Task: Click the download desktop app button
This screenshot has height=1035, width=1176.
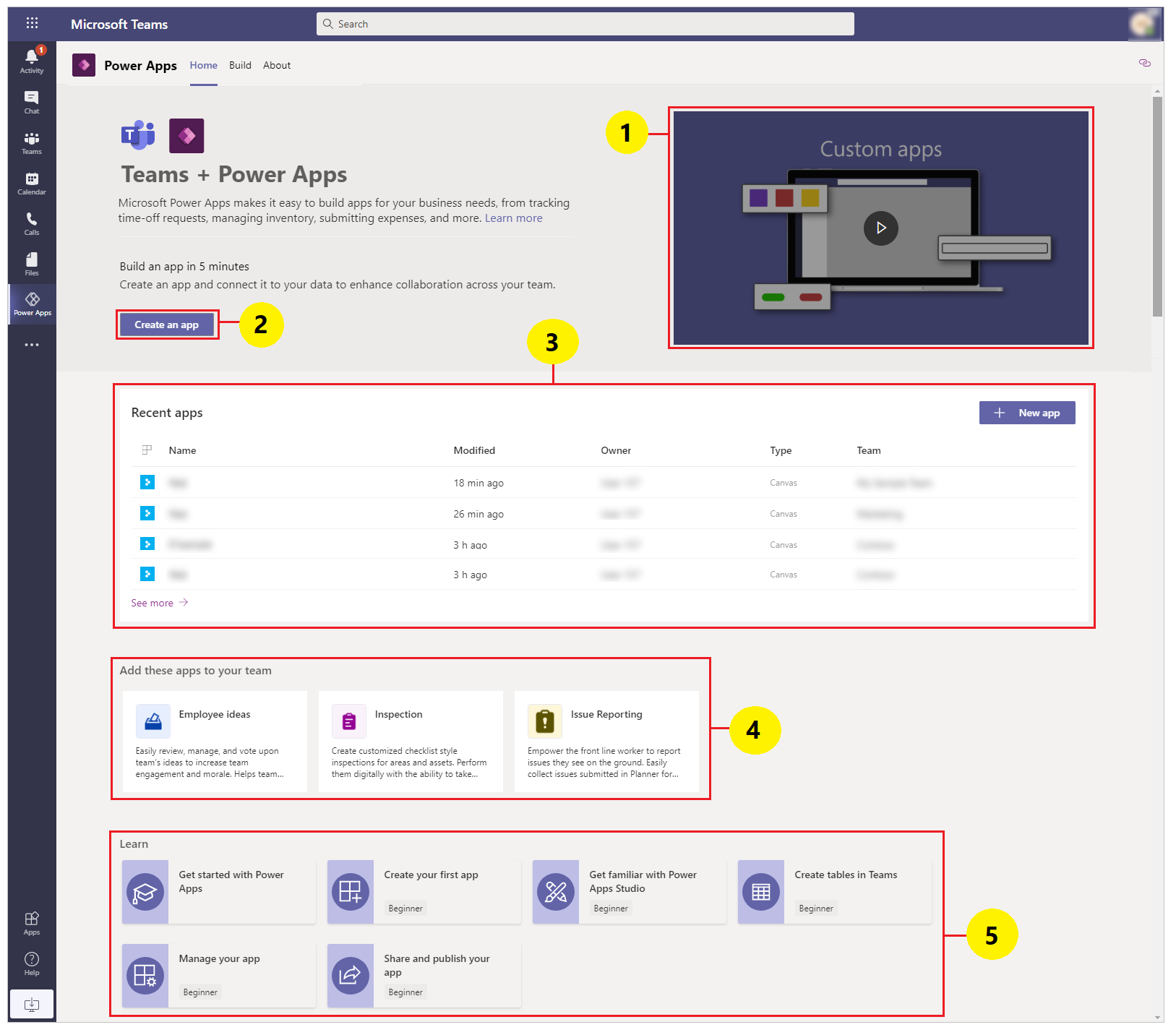Action: 32,1004
